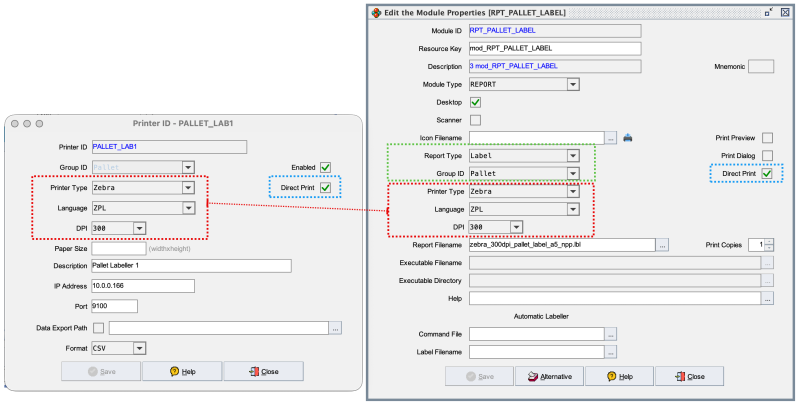Open Group ID dropdown in Module Properties

coord(573,173)
